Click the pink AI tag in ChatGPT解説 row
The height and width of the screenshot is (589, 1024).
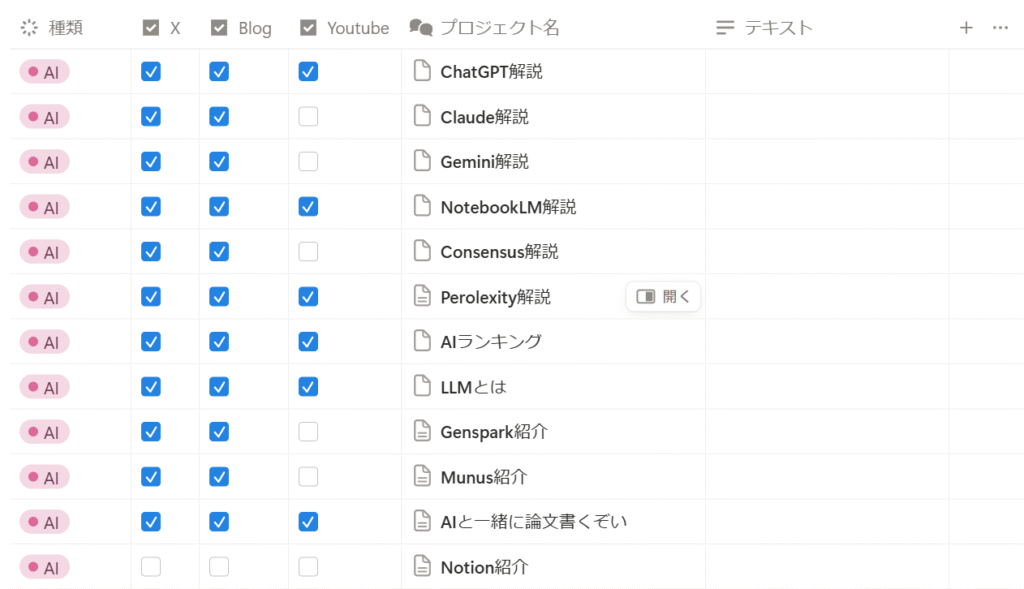(x=45, y=72)
